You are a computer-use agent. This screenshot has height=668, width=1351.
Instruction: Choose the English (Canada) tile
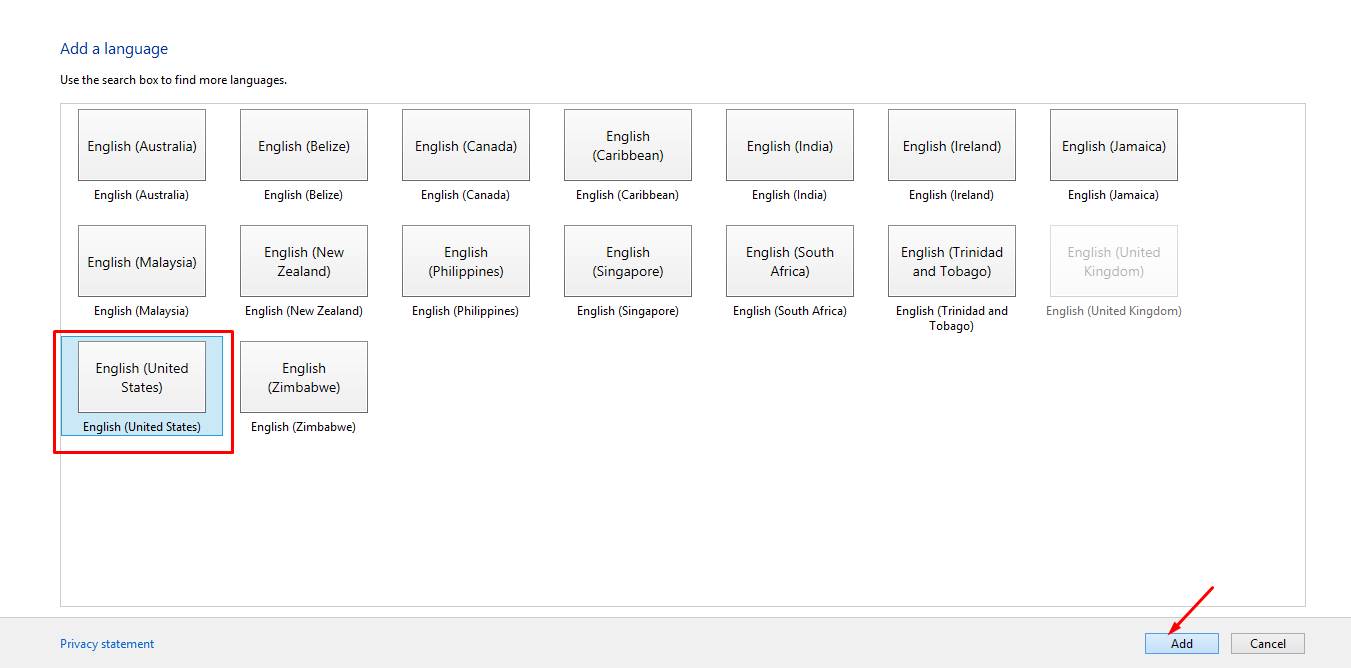466,146
